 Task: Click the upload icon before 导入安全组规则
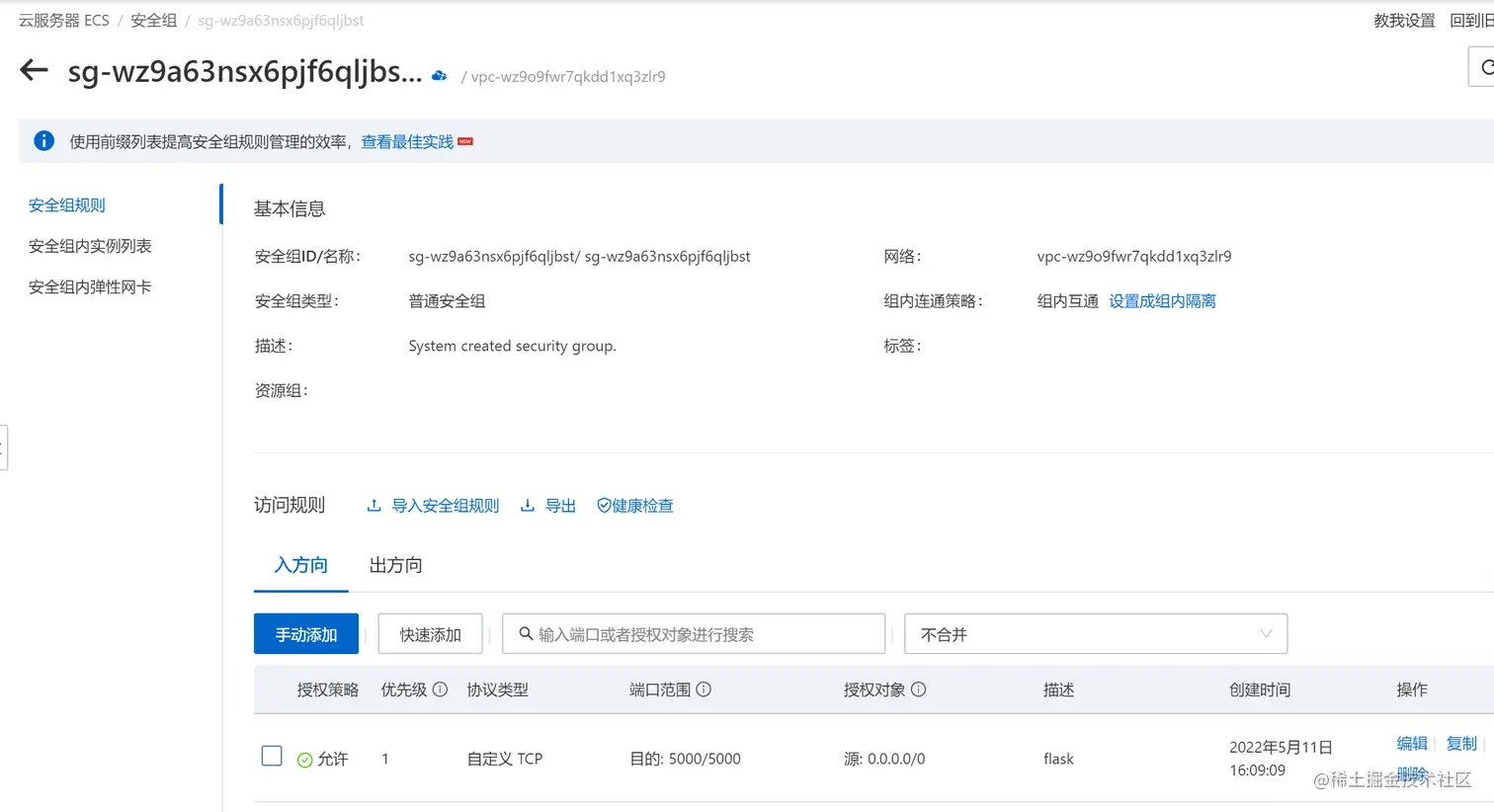[x=373, y=505]
